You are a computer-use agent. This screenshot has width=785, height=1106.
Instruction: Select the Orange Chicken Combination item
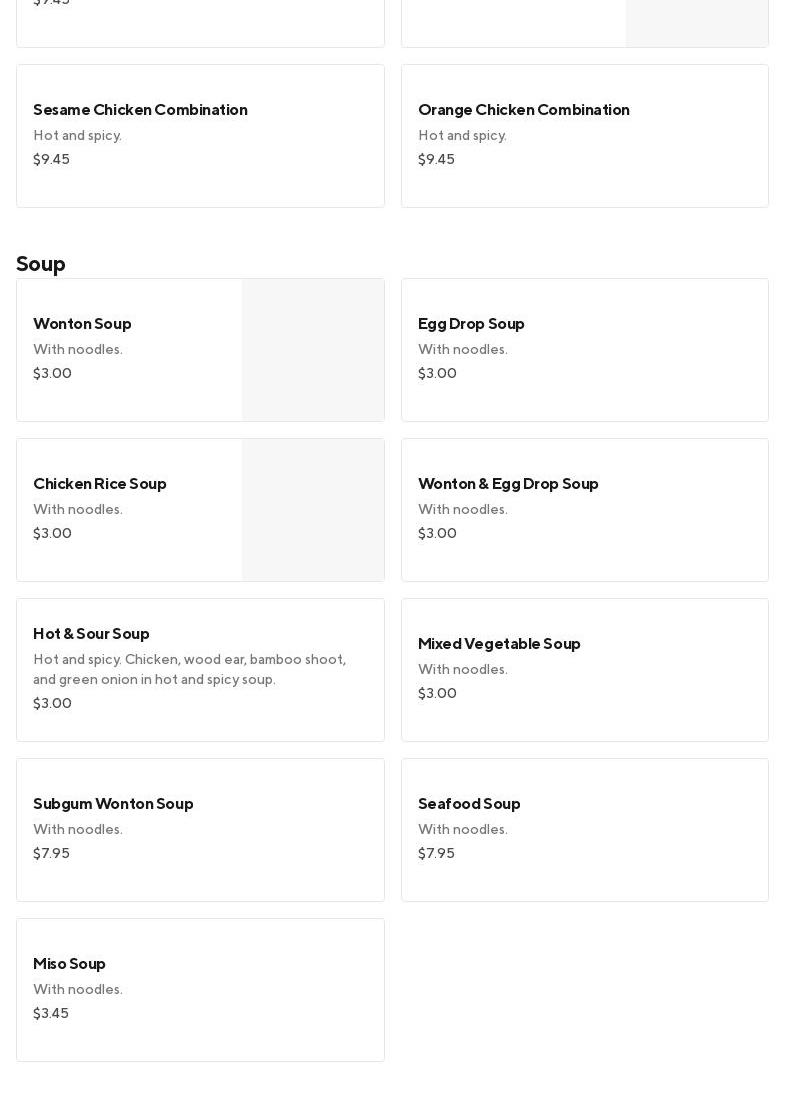(x=584, y=136)
